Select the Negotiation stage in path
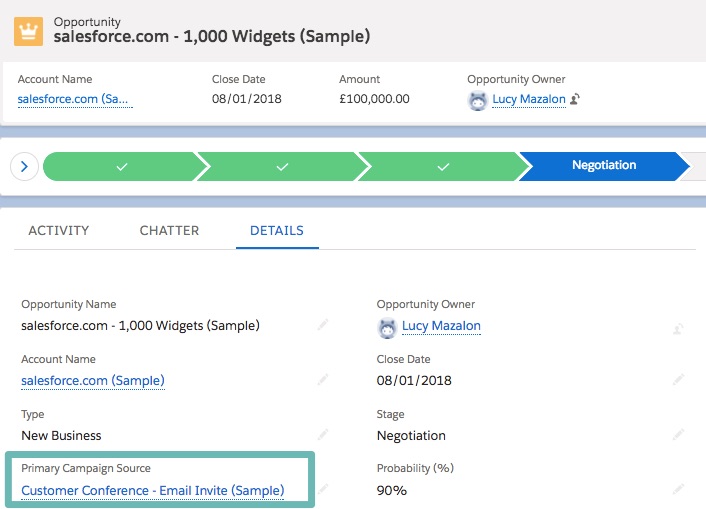 click(604, 166)
